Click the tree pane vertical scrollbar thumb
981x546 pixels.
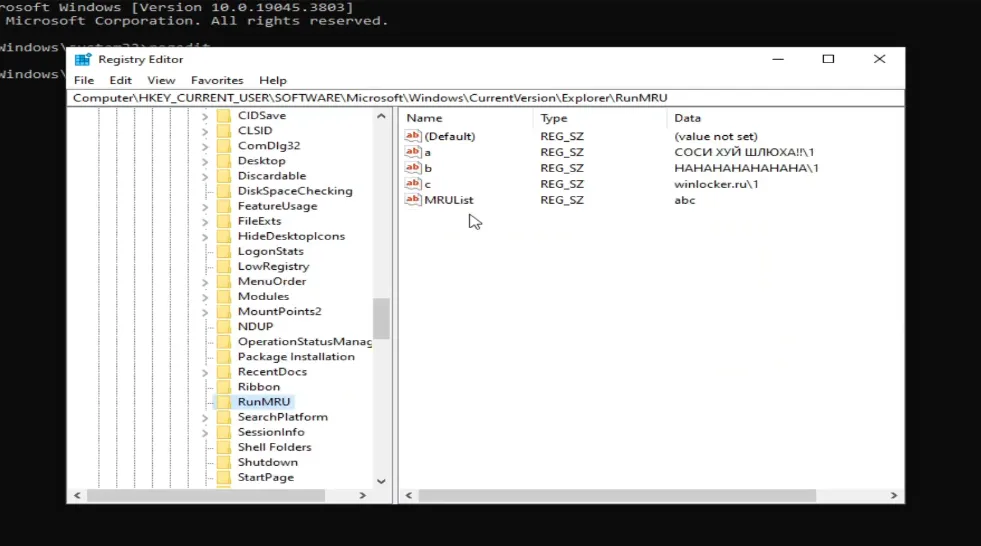tap(381, 318)
